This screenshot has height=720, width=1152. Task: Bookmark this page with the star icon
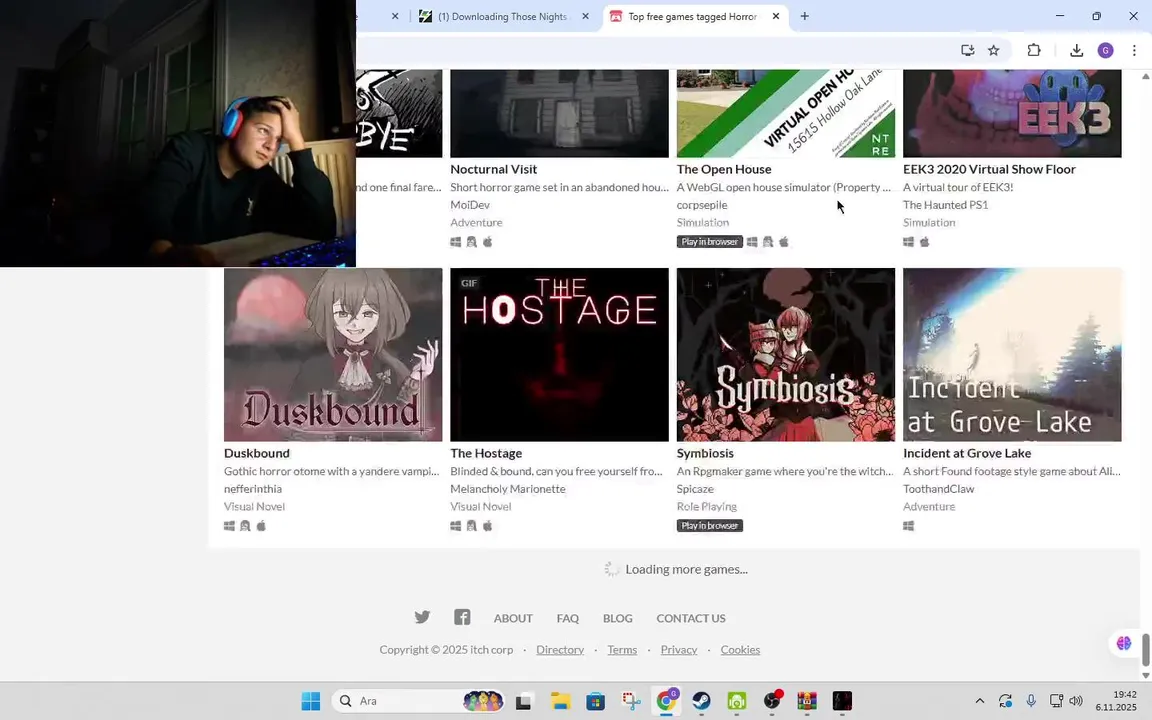pyautogui.click(x=993, y=50)
